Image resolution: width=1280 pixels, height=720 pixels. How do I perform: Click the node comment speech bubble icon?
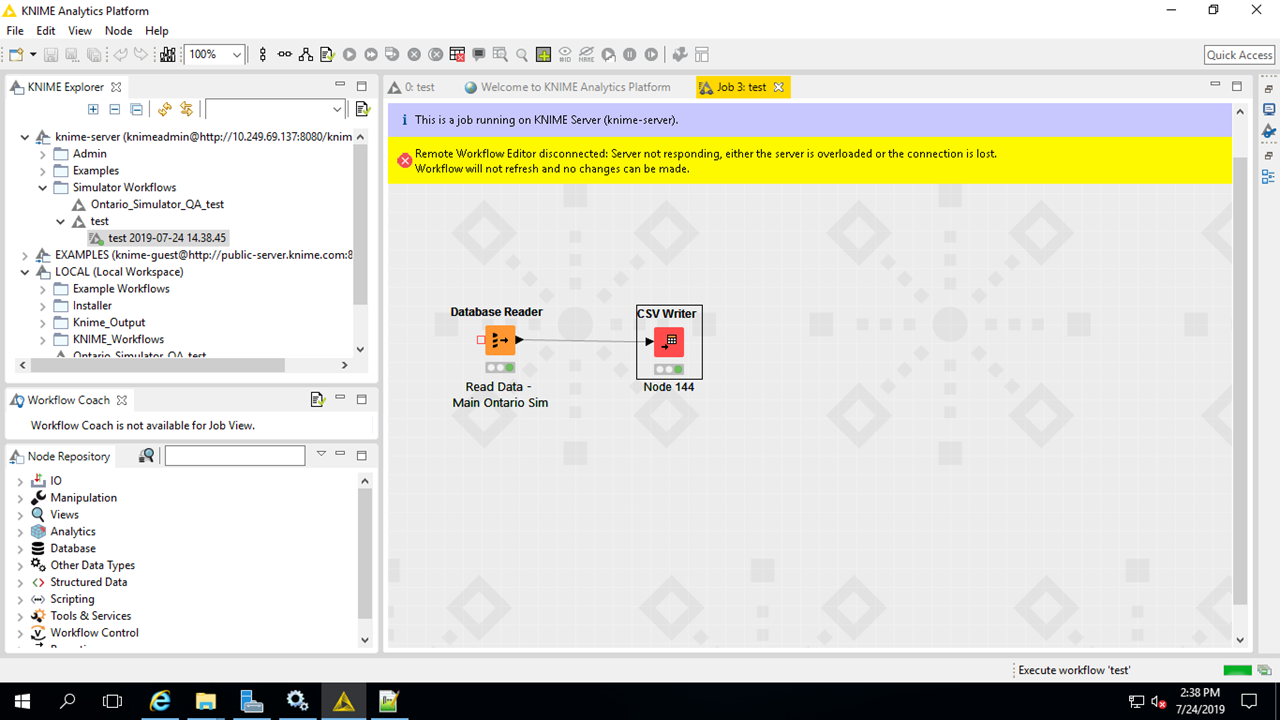[479, 55]
